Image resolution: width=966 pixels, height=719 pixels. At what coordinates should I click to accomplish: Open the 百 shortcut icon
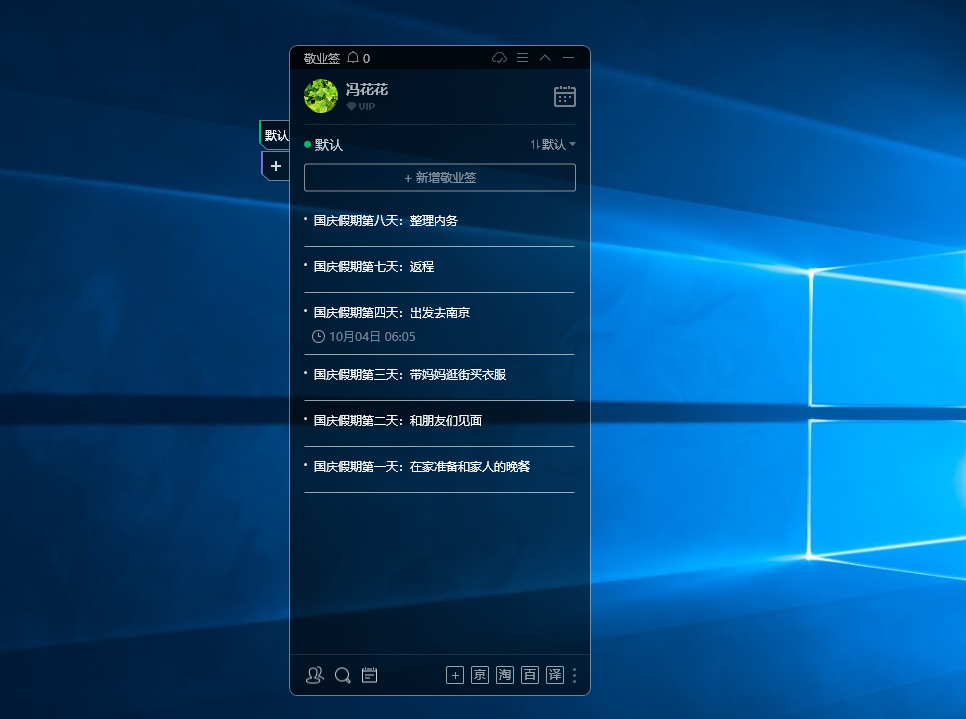tap(530, 675)
